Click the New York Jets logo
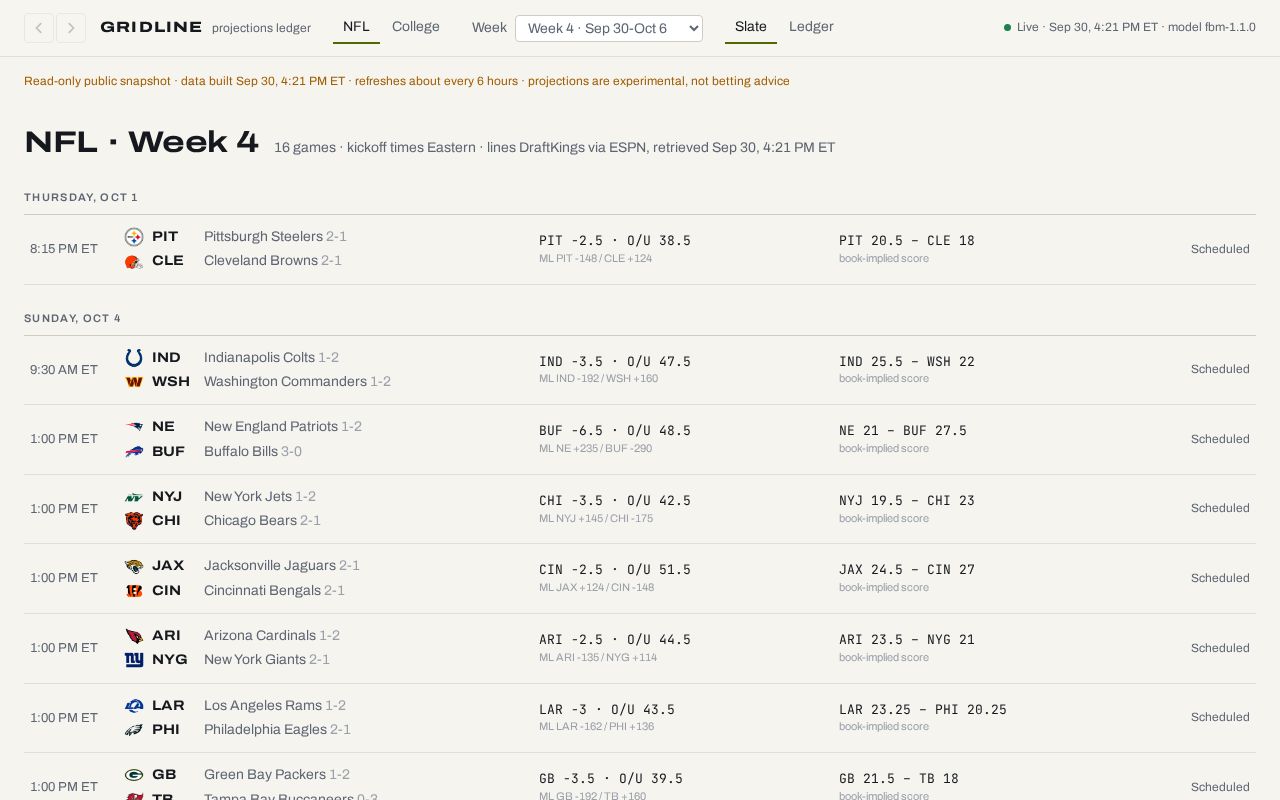Screen dimensions: 1280x800 [134, 497]
